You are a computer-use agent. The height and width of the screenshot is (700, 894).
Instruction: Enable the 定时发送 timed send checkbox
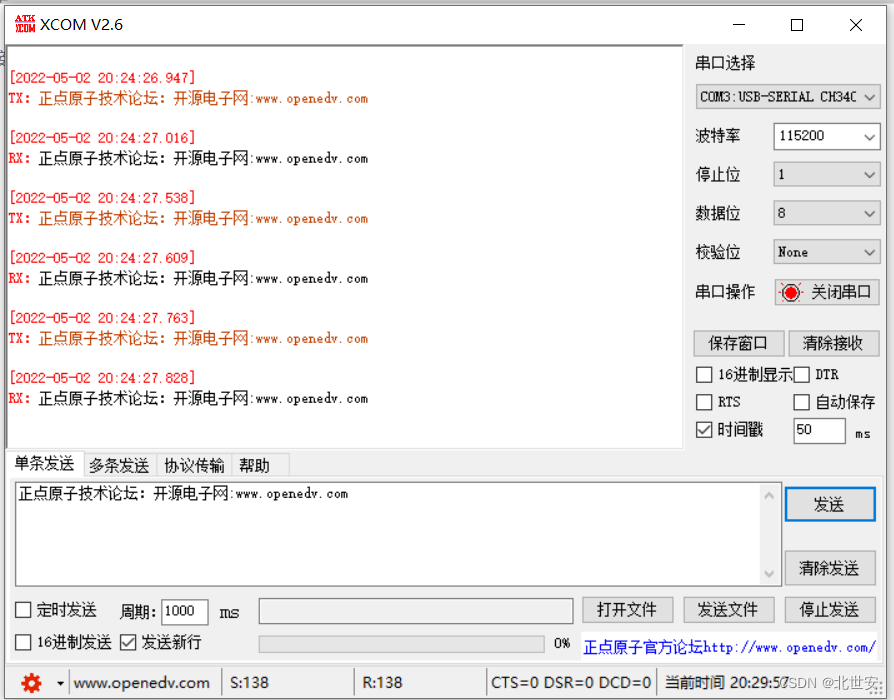click(23, 610)
